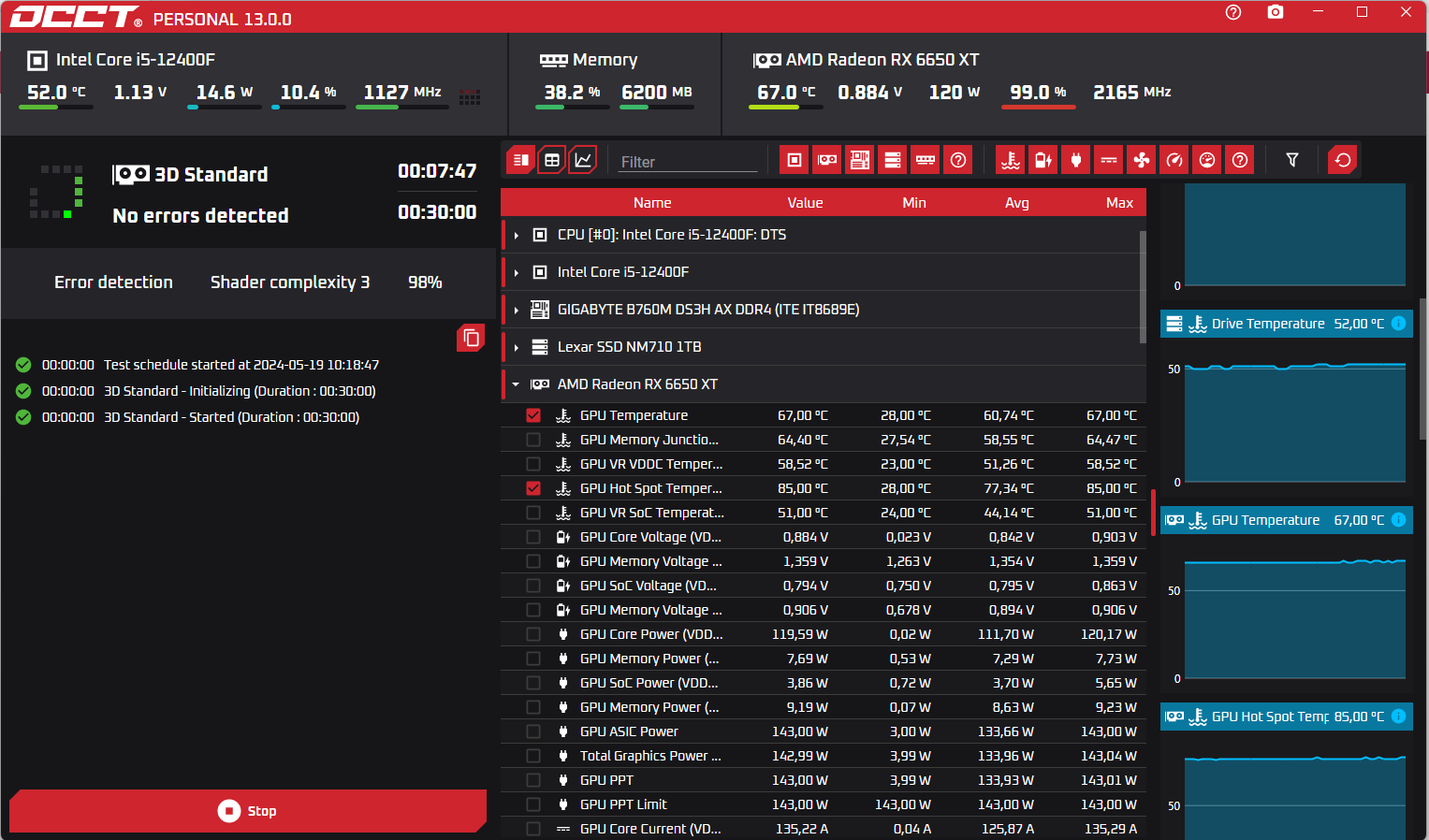1429x840 pixels.
Task: Toggle the usage dial sensor type filter
Action: 1207,160
